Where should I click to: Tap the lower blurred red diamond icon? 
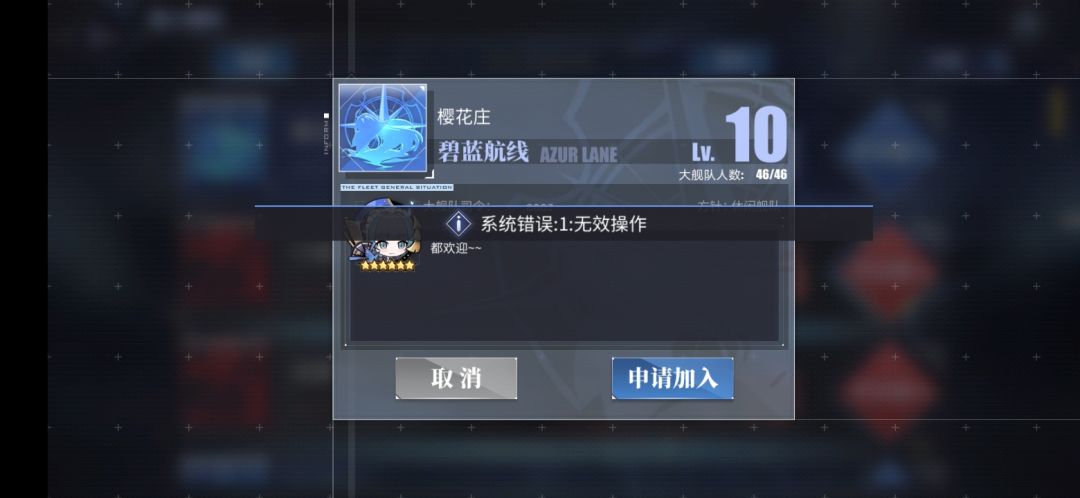pos(889,391)
